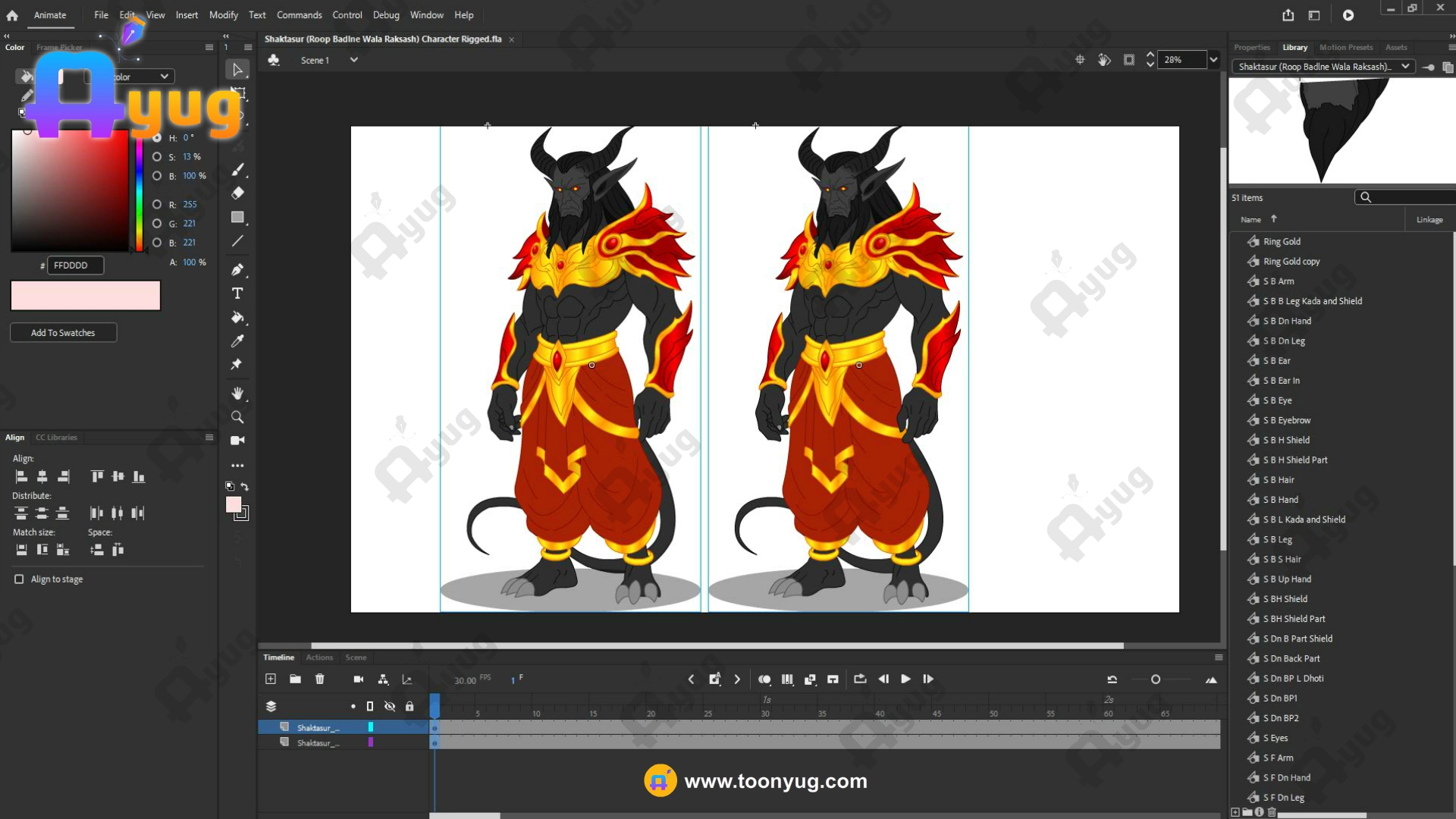Click the pink color preview swatch

(x=85, y=296)
